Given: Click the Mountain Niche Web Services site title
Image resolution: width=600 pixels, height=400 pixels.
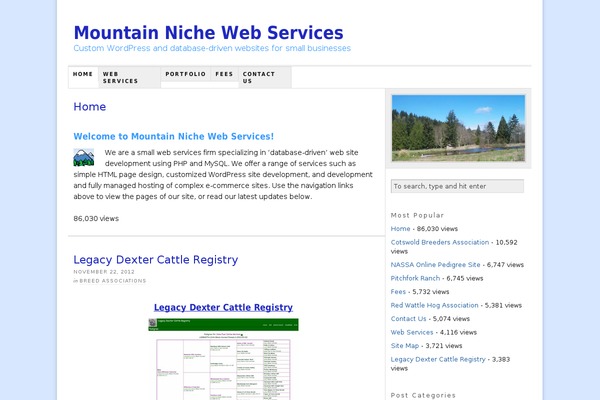Looking at the screenshot, I should 208,33.
